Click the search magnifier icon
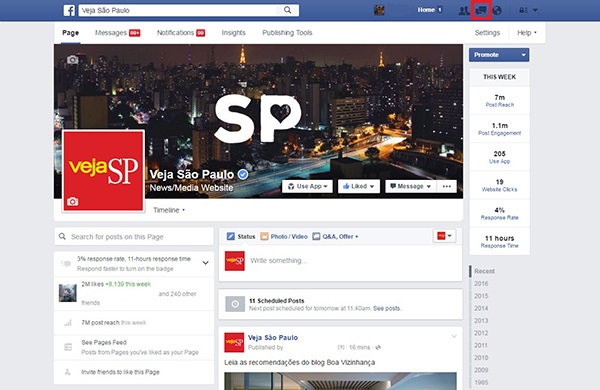The image size is (600, 390). pos(287,10)
